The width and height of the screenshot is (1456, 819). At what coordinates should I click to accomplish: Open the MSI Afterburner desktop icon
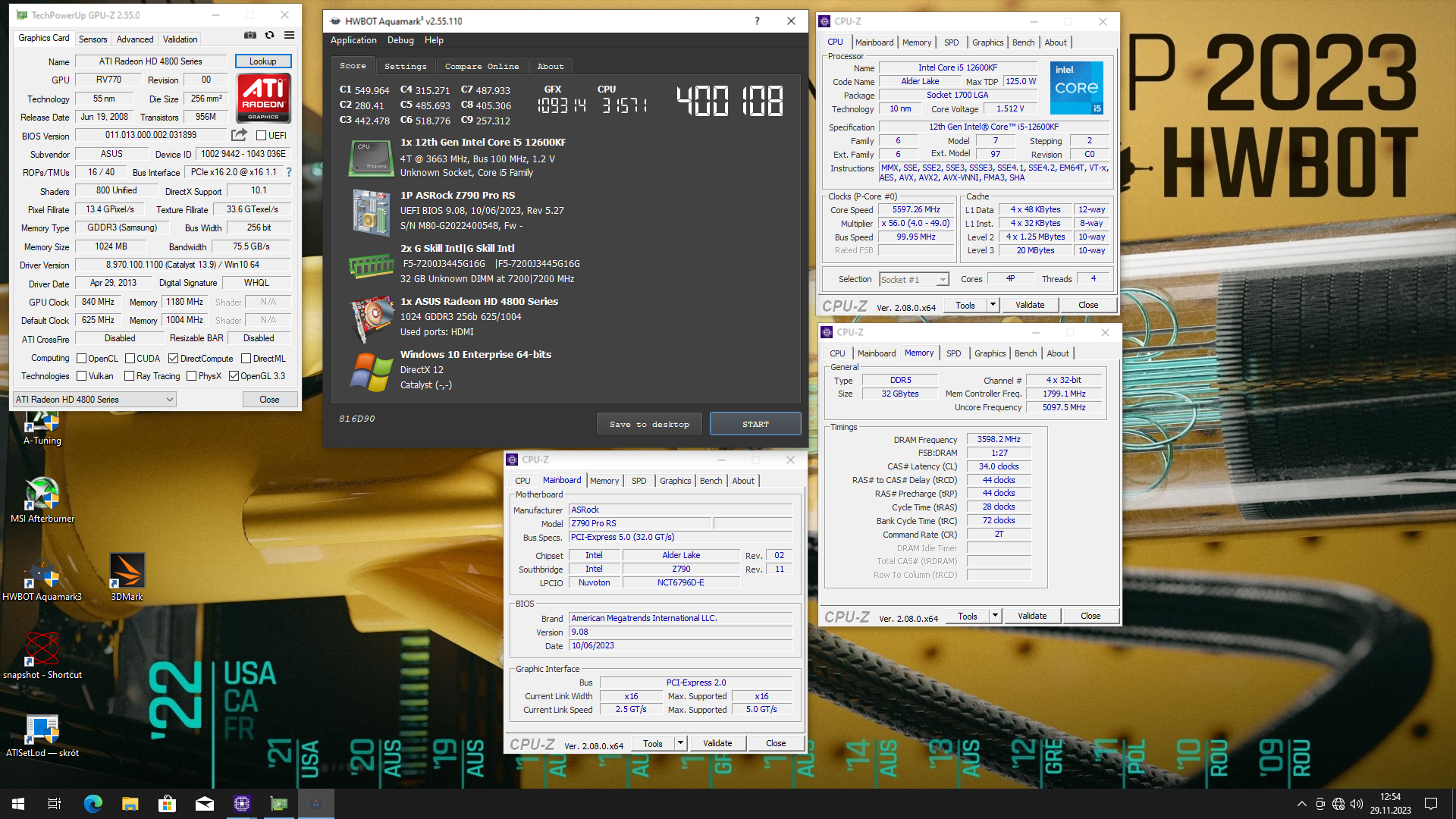42,500
